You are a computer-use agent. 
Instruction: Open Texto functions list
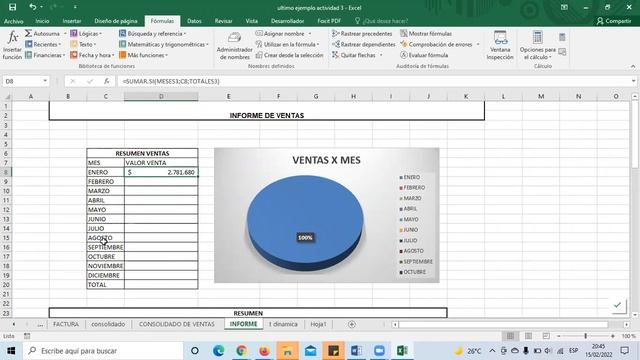[83, 44]
